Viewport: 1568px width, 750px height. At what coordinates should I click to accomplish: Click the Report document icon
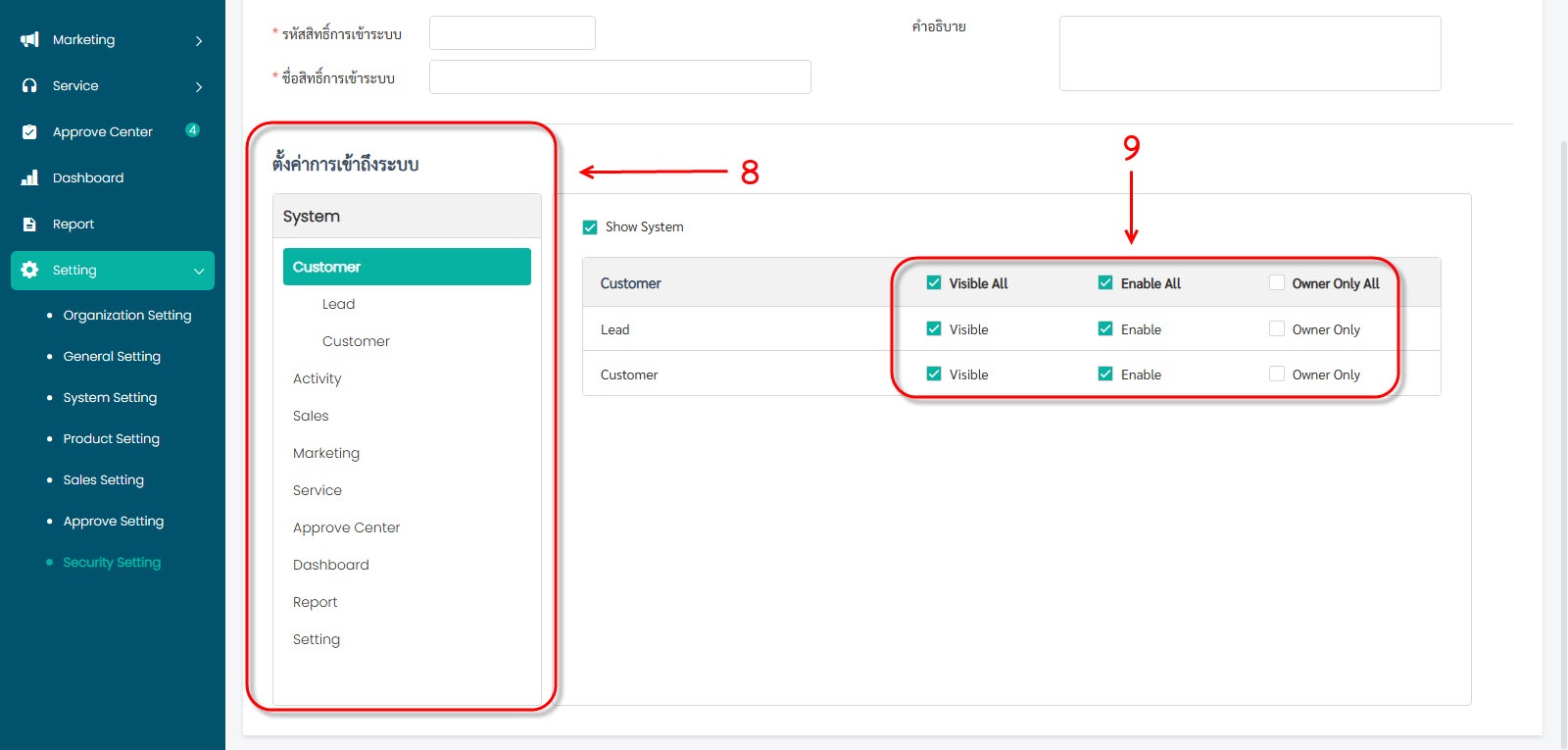(x=29, y=225)
